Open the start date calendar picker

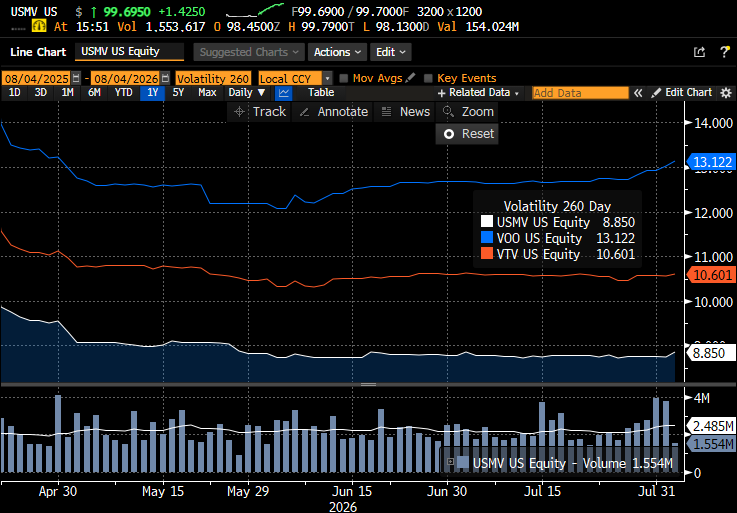point(76,78)
